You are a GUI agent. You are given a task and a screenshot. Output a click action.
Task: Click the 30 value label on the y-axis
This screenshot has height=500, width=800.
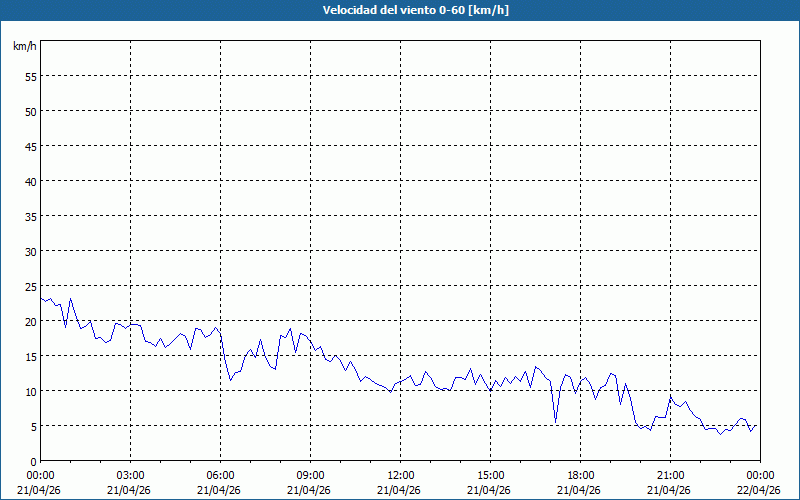[x=30, y=251]
